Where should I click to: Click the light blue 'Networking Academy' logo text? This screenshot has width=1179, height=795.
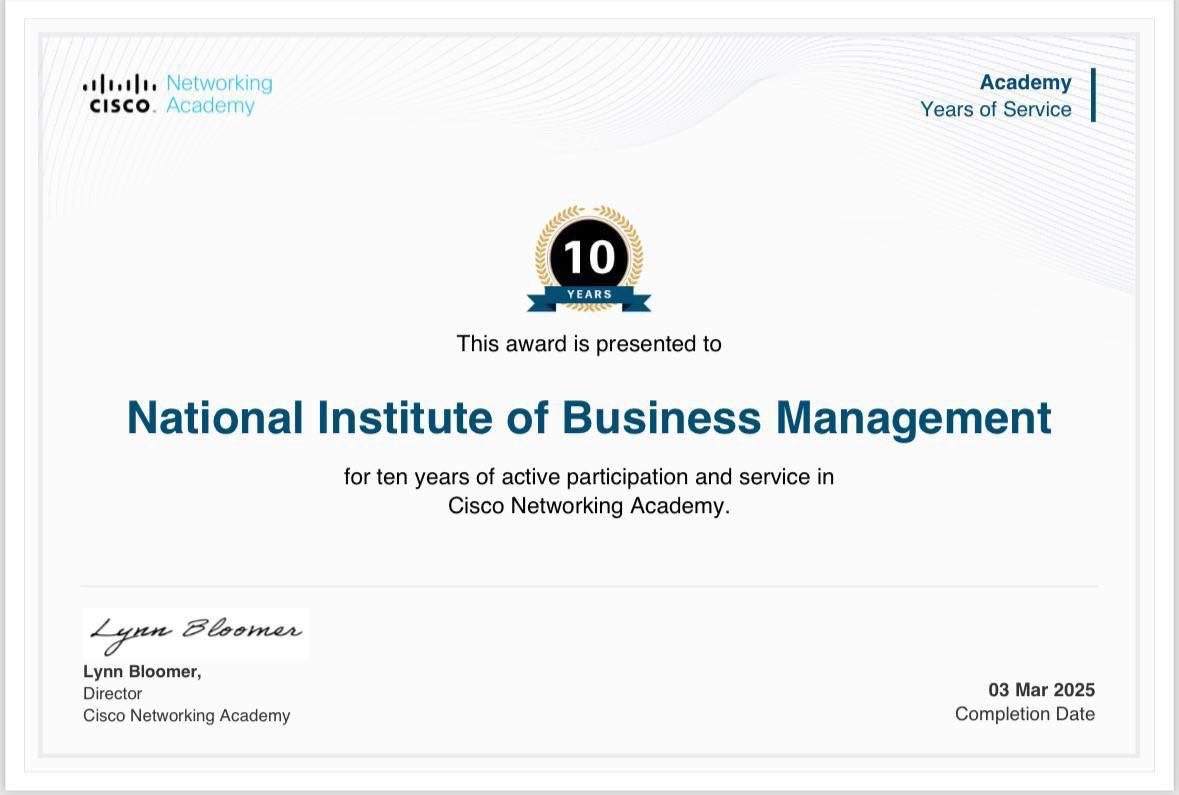(218, 94)
